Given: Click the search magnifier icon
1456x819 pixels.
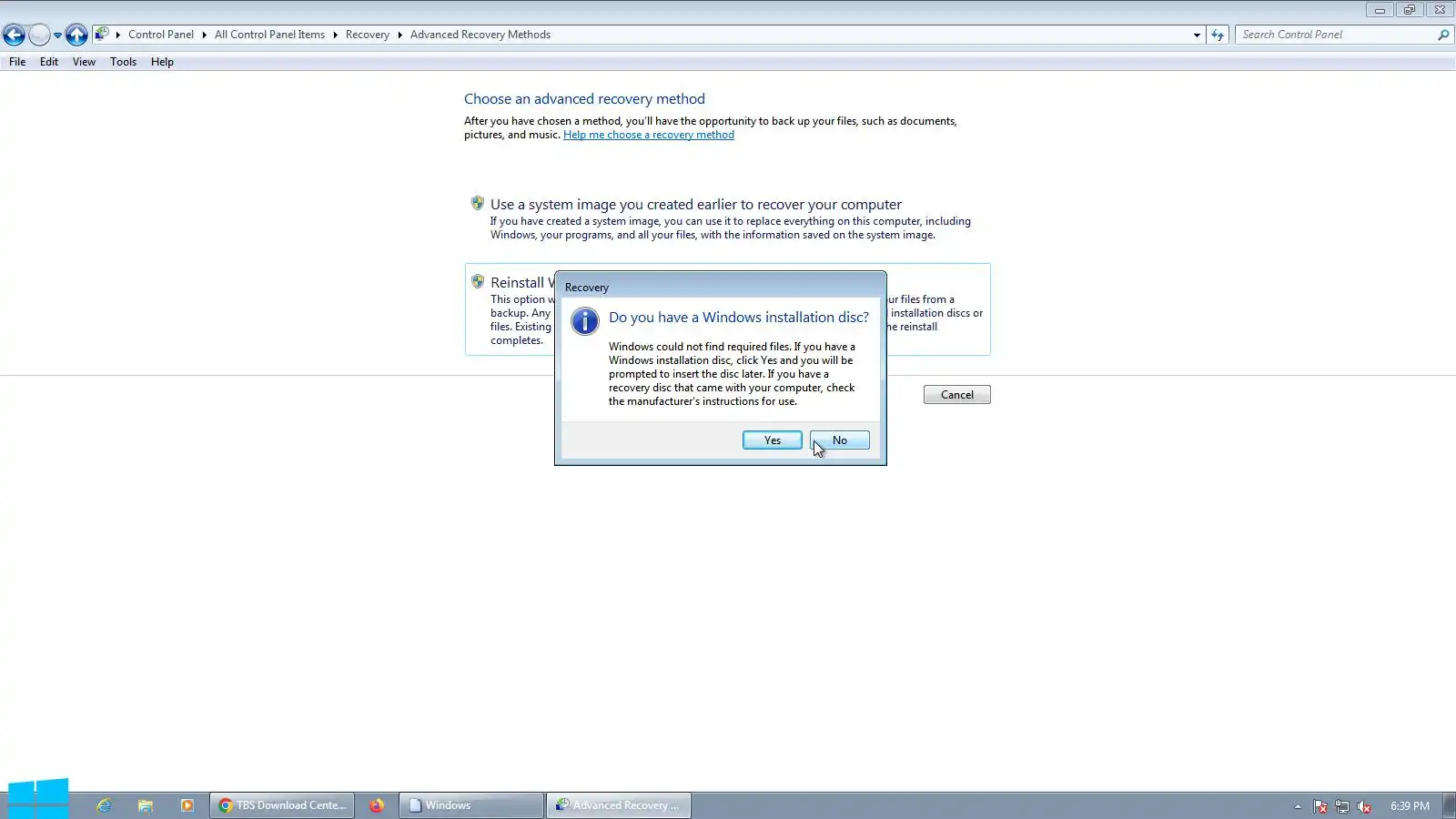Looking at the screenshot, I should coord(1443,35).
